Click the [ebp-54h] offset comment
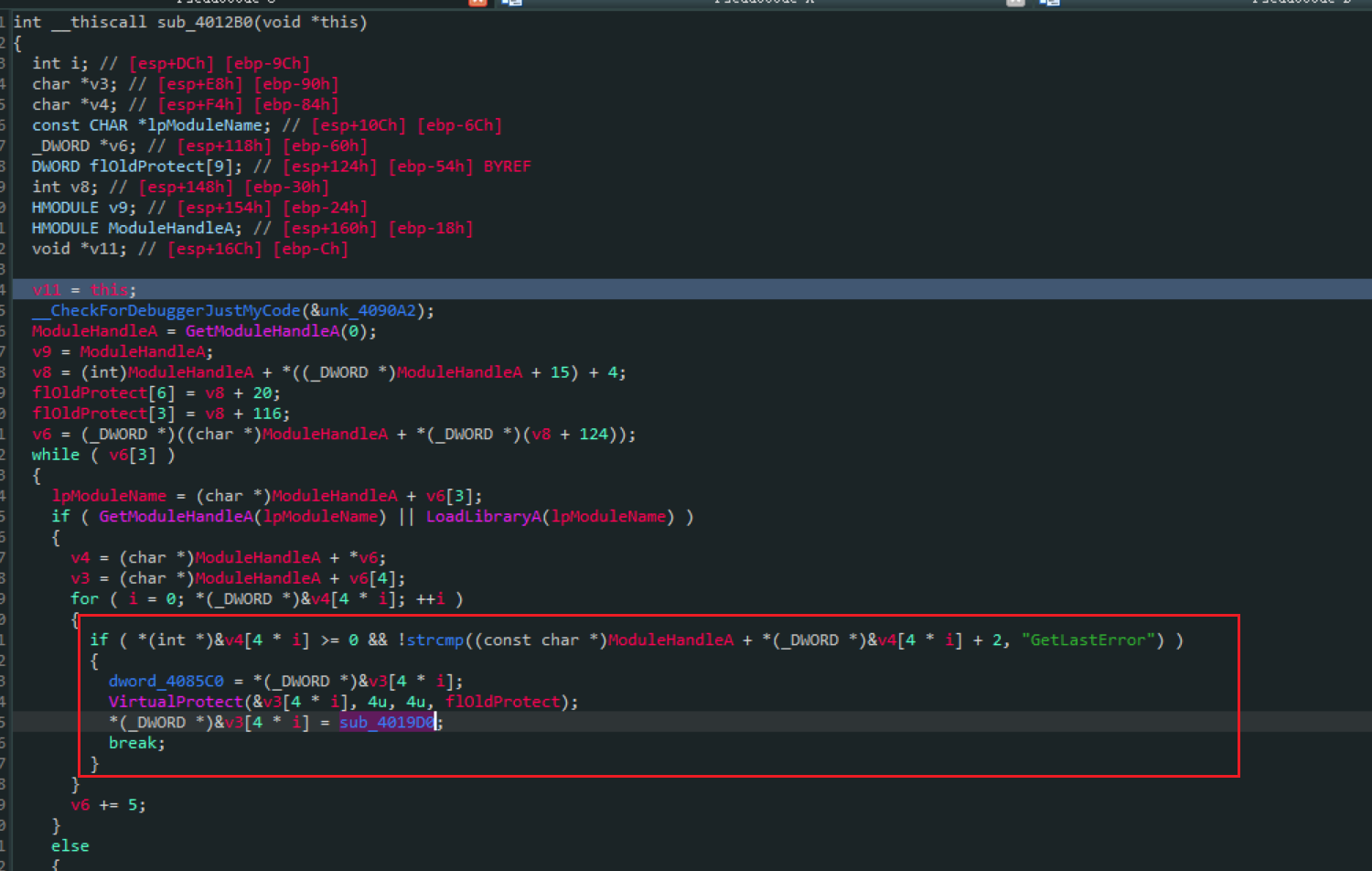The height and width of the screenshot is (871, 1372). pyautogui.click(x=431, y=167)
